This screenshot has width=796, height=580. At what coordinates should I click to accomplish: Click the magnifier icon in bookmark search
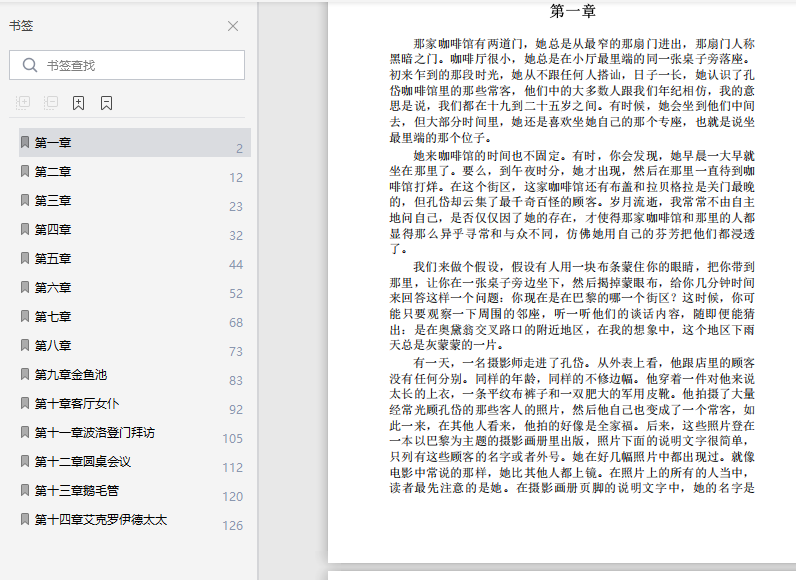pos(30,65)
